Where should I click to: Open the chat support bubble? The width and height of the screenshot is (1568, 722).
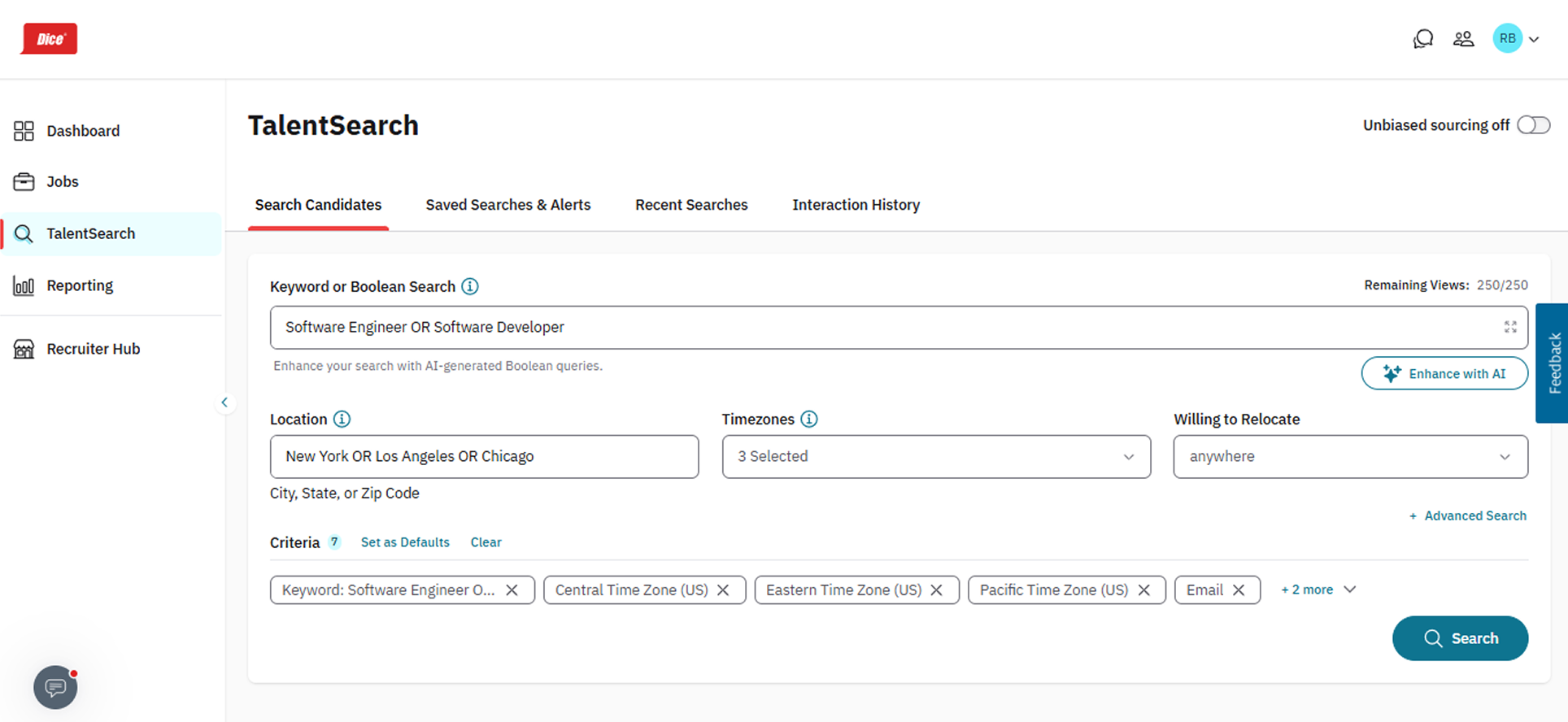coord(55,688)
